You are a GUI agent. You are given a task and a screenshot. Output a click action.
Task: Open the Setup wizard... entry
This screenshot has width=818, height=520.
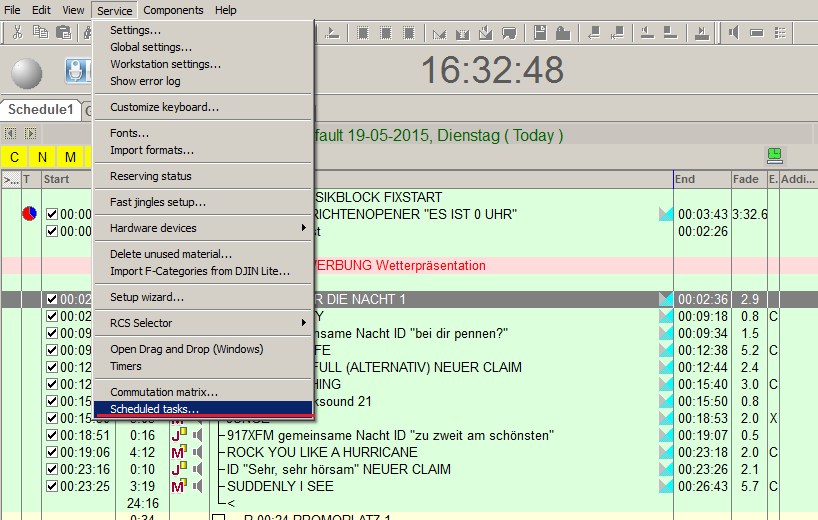(203, 297)
